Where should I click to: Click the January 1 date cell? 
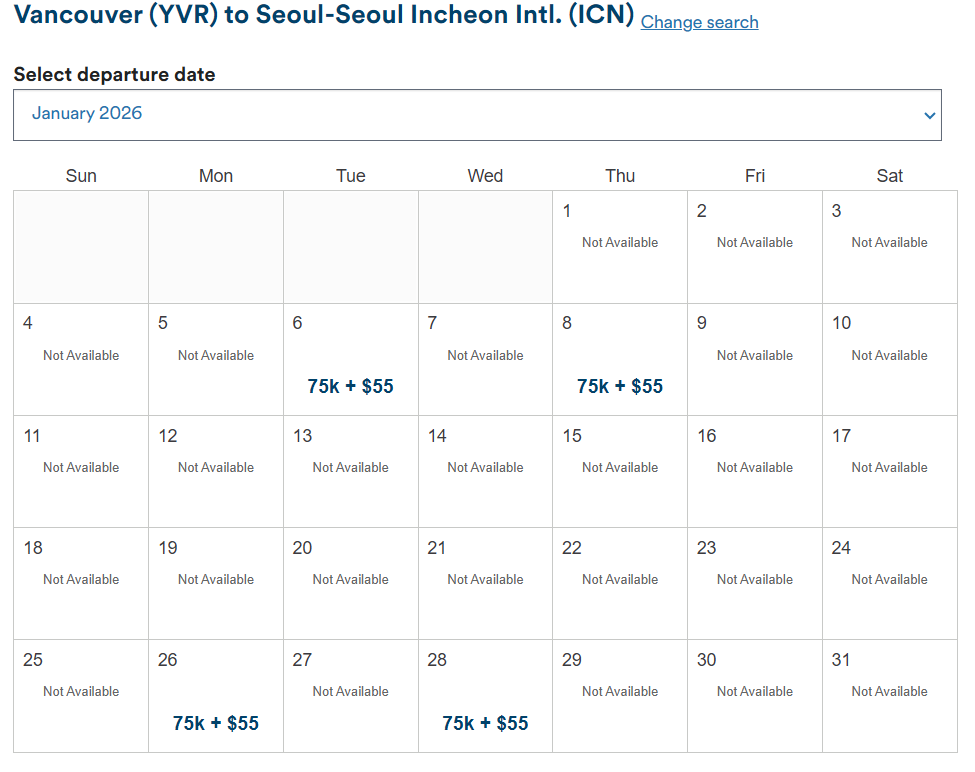[620, 247]
